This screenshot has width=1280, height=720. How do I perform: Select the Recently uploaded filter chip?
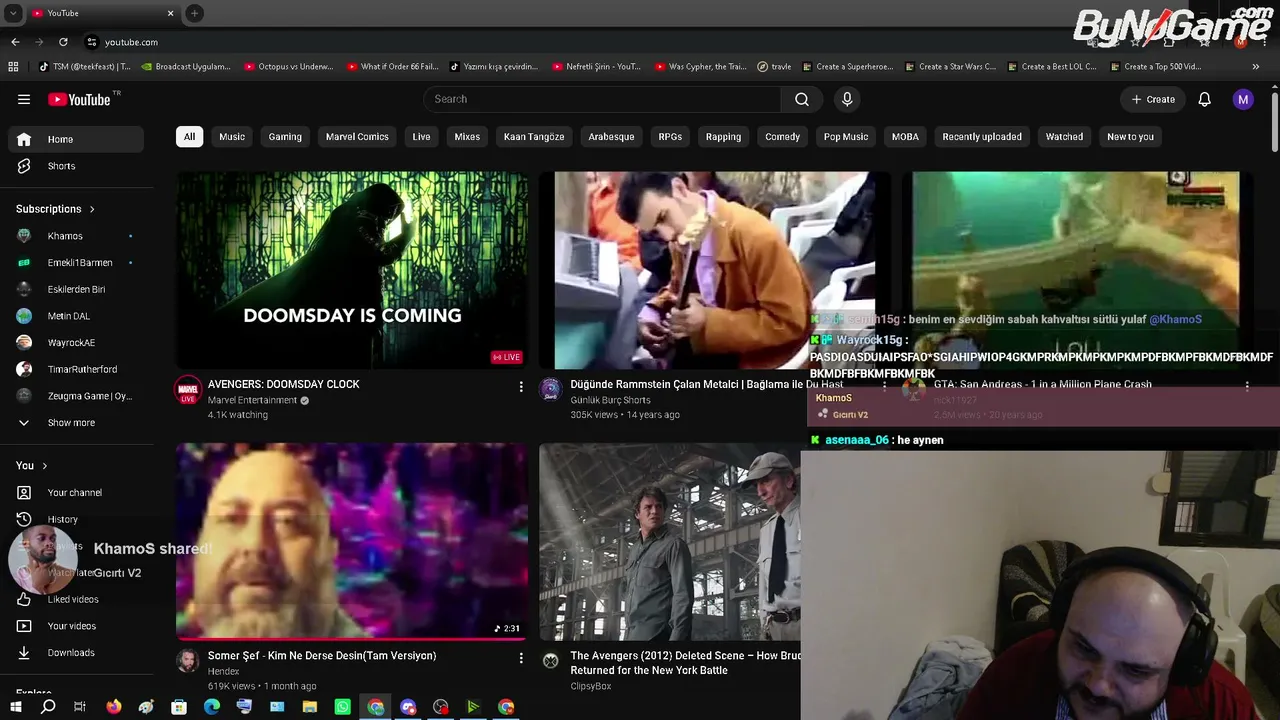(x=982, y=137)
